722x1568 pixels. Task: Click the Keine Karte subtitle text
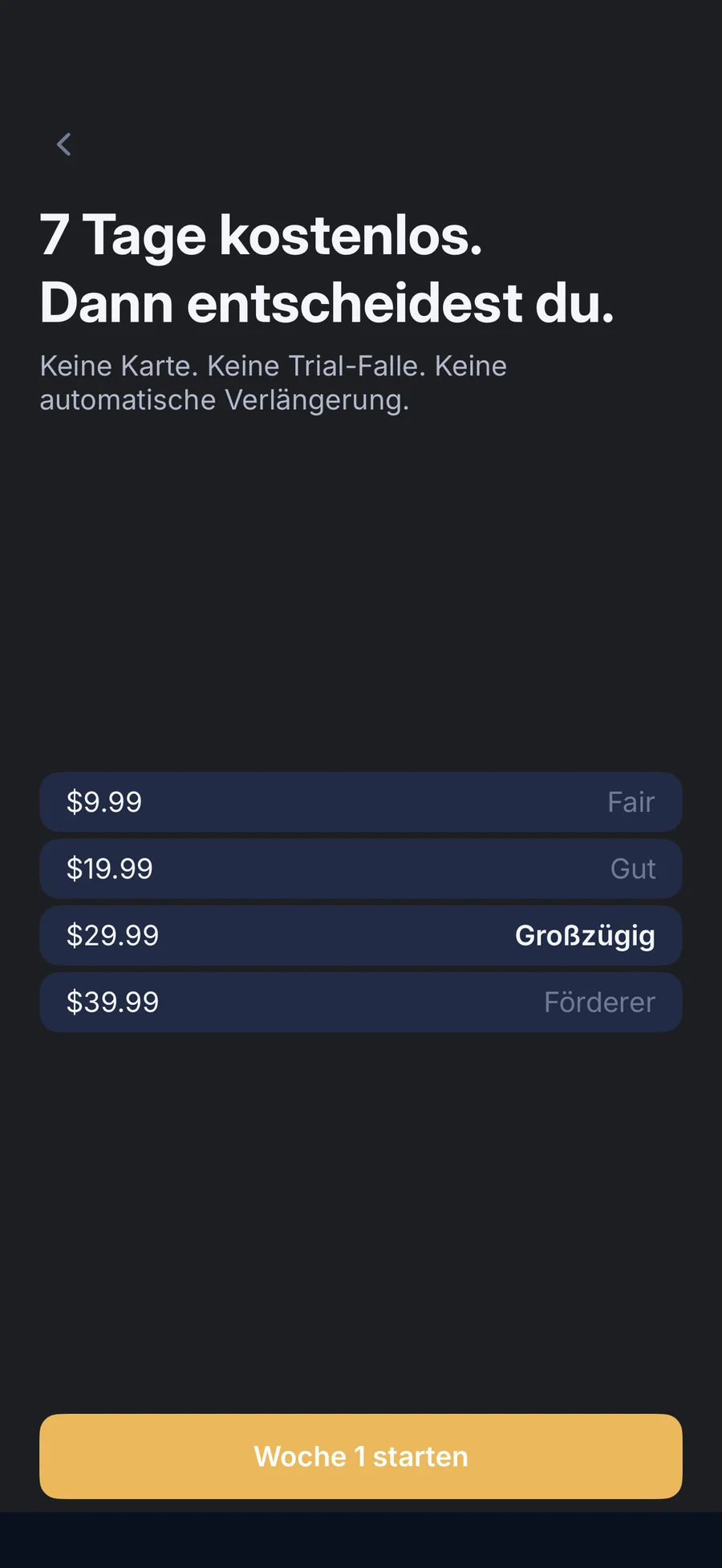[274, 366]
